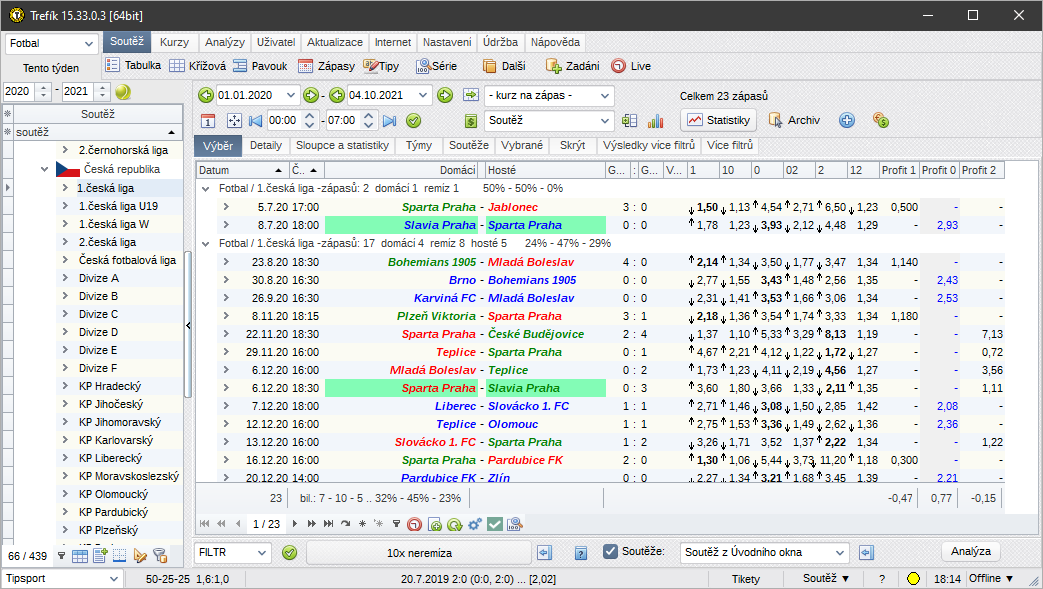Screen dimensions: 1043x589
Task: Switch to the Detaily tab
Action: pyautogui.click(x=265, y=145)
